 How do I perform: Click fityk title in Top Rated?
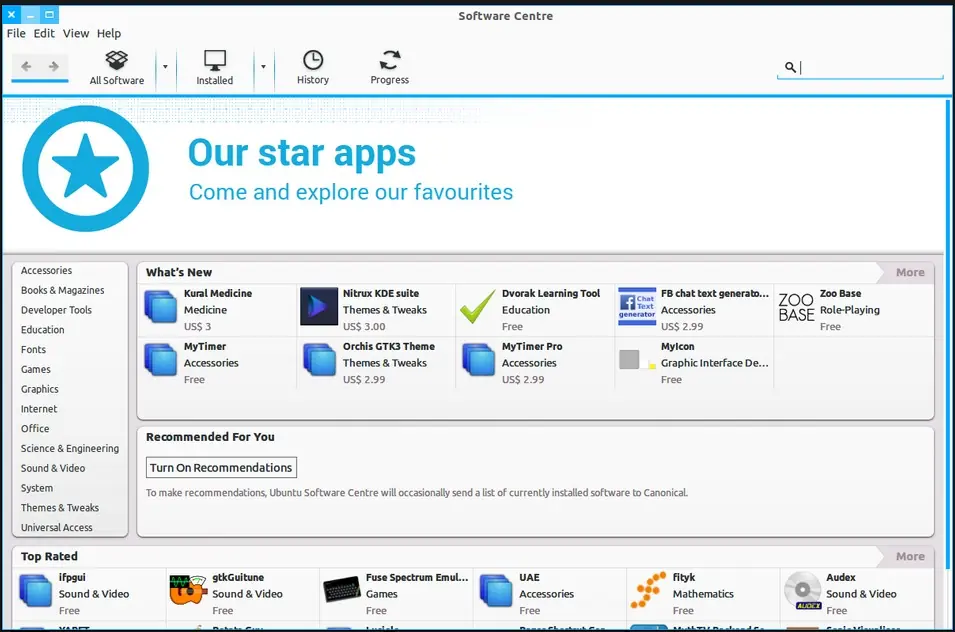(x=684, y=577)
